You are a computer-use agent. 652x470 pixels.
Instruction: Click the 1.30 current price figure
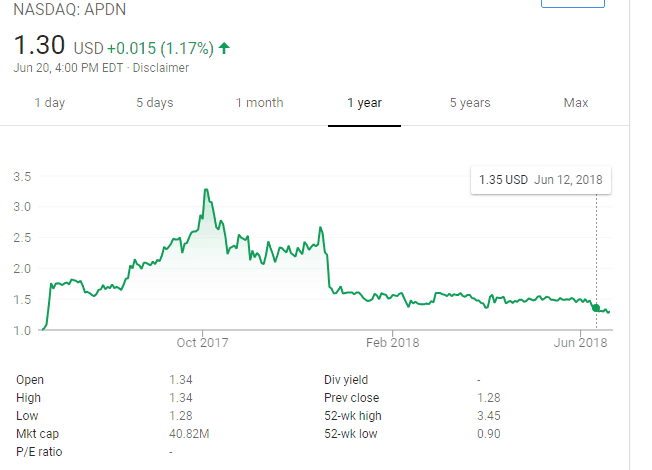click(x=40, y=45)
